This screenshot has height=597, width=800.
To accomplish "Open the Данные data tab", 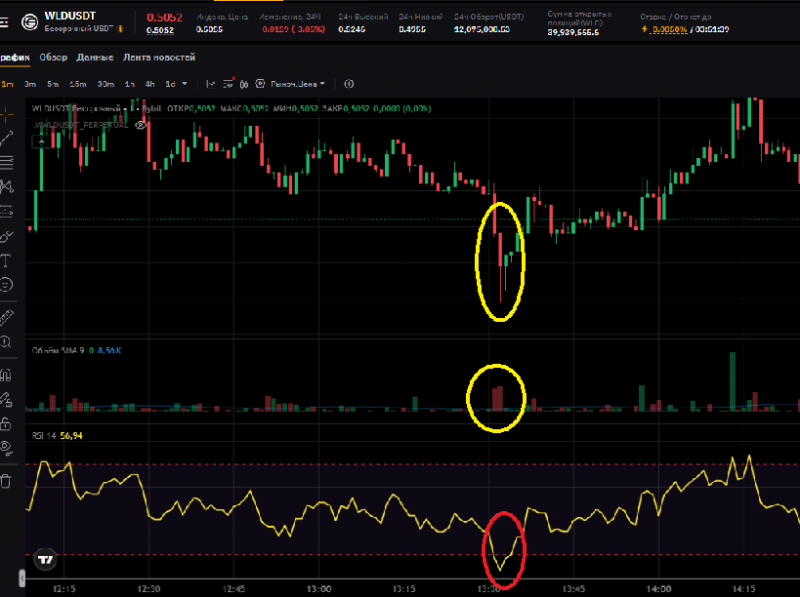I will coord(95,58).
